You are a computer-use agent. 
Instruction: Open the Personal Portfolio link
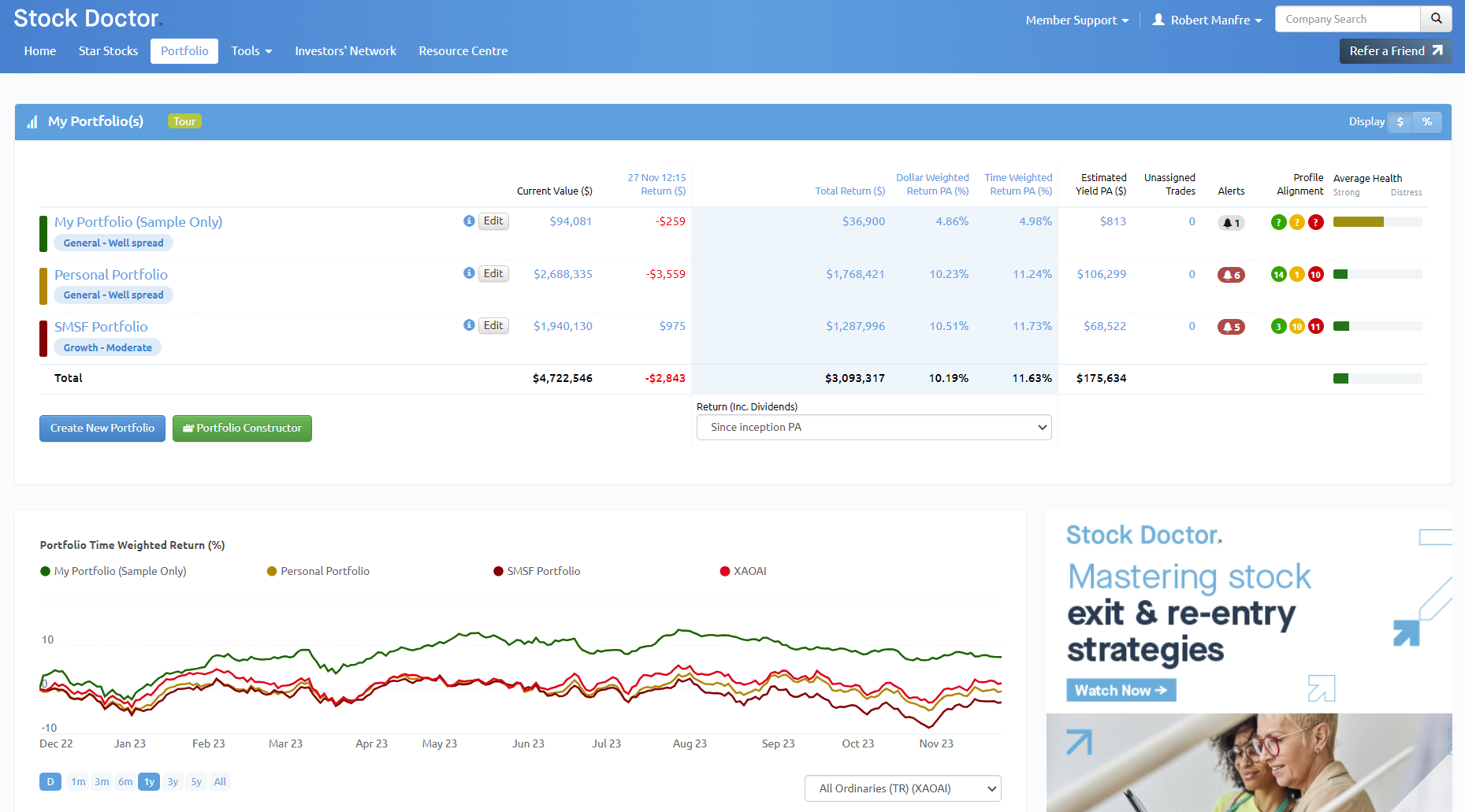click(x=111, y=274)
